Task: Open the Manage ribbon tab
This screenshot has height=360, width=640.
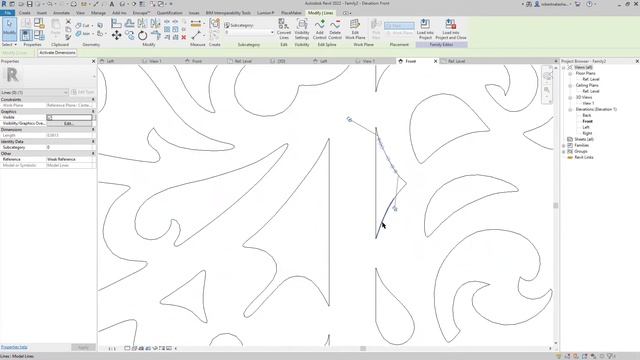Action: [x=98, y=13]
